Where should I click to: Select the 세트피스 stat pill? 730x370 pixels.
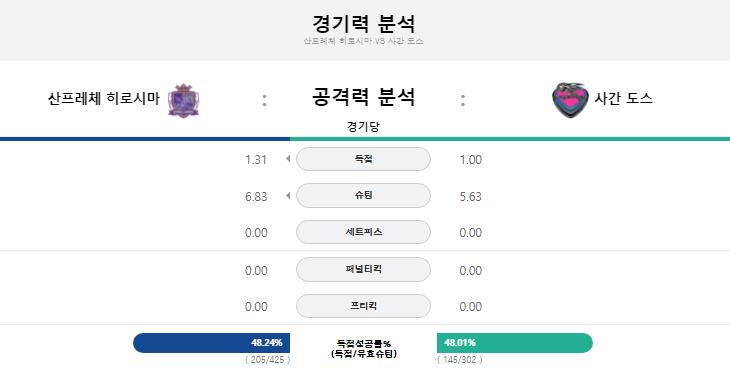coord(363,232)
